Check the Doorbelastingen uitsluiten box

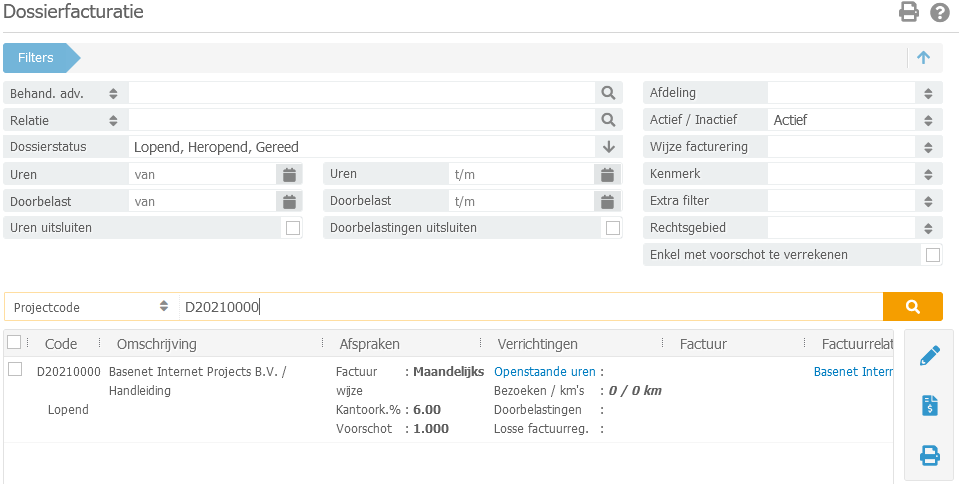[612, 228]
